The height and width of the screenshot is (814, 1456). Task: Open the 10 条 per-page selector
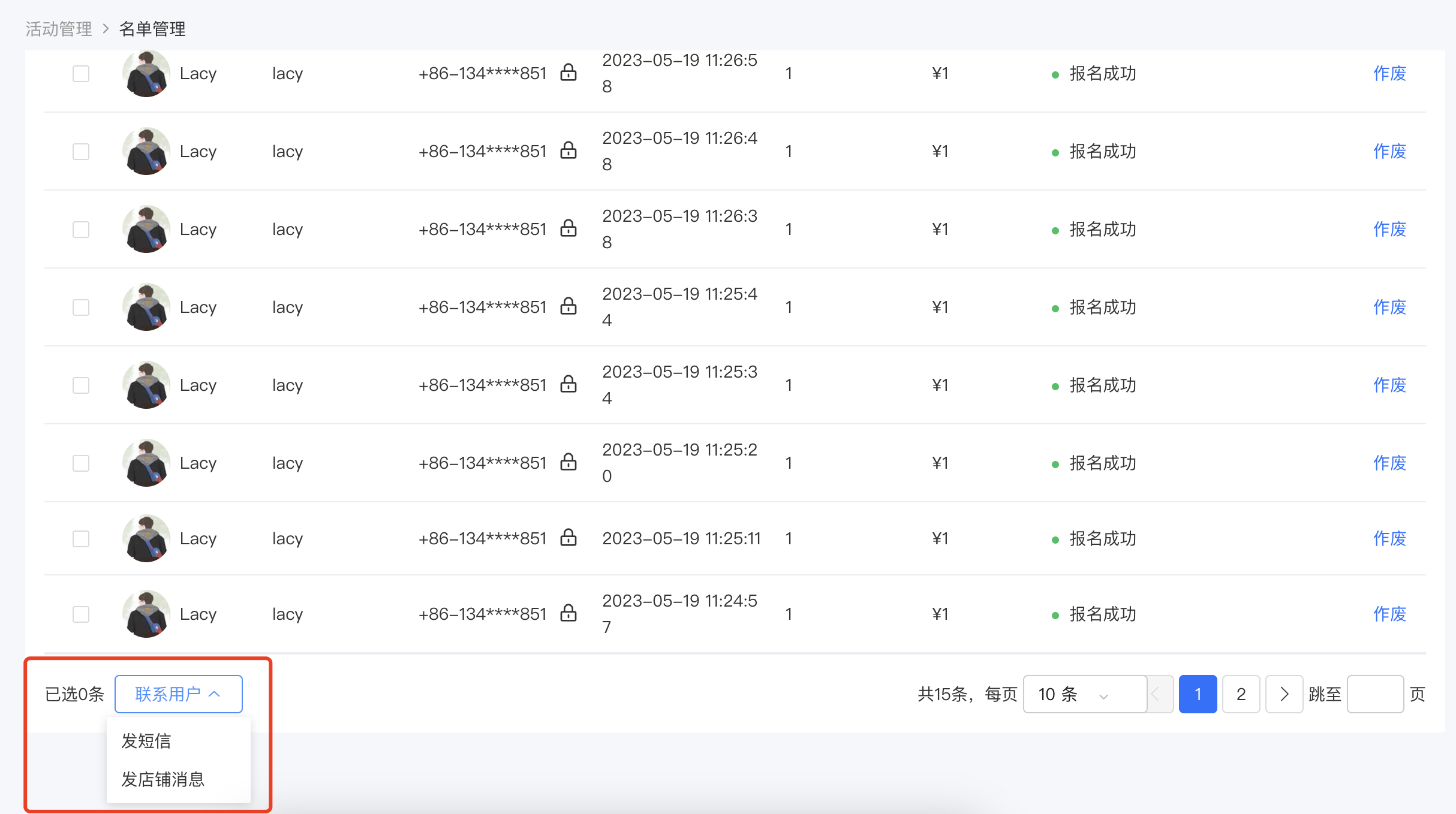1085,694
